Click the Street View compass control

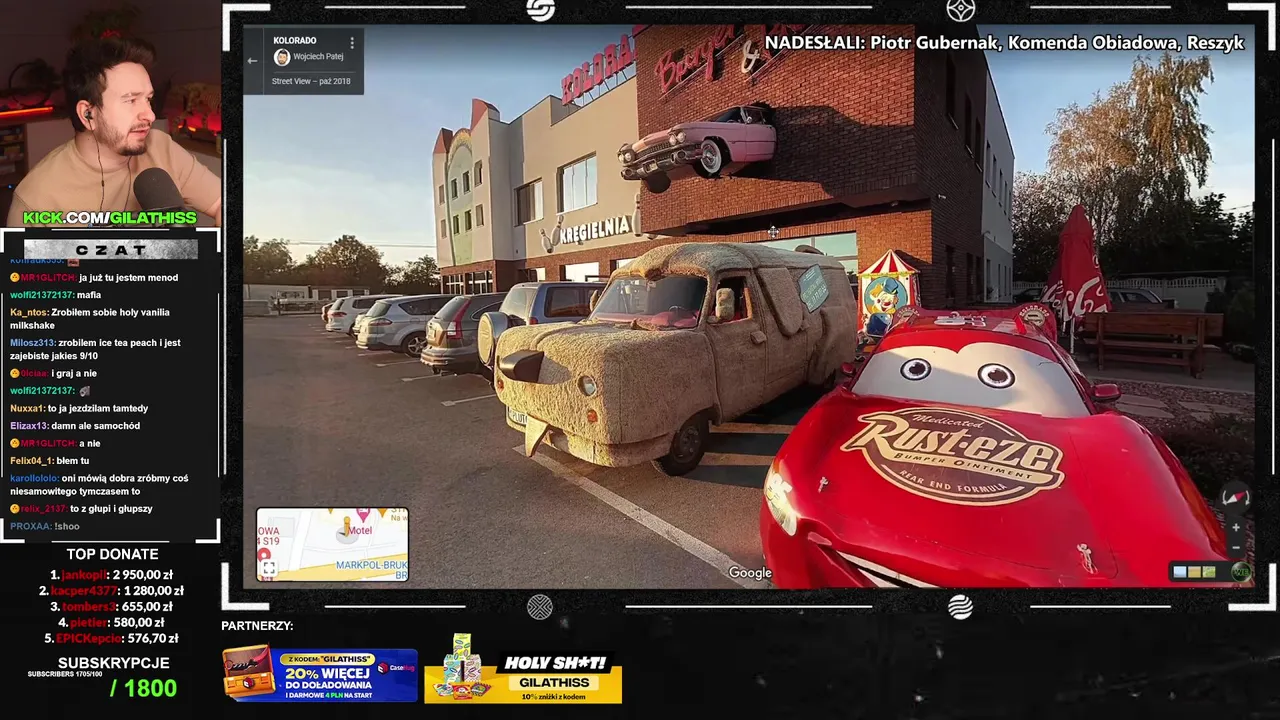[x=1236, y=497]
